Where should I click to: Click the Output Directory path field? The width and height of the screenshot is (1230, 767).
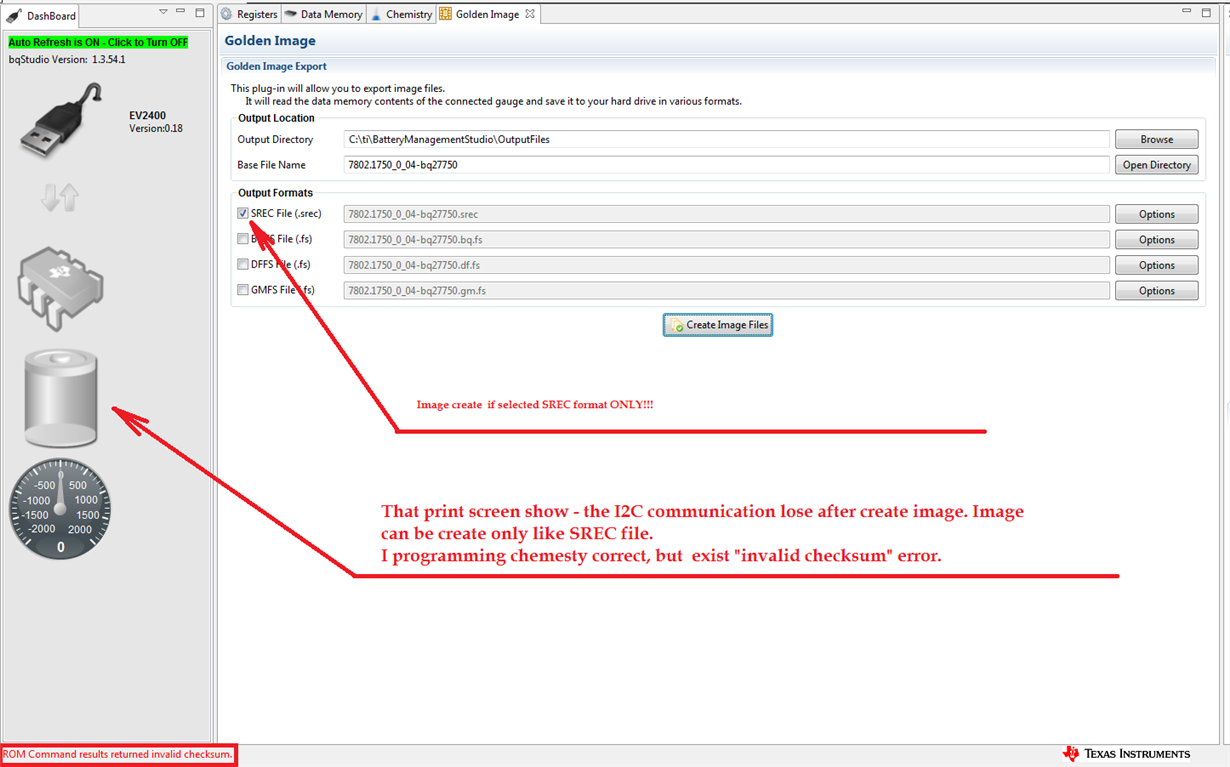click(727, 139)
